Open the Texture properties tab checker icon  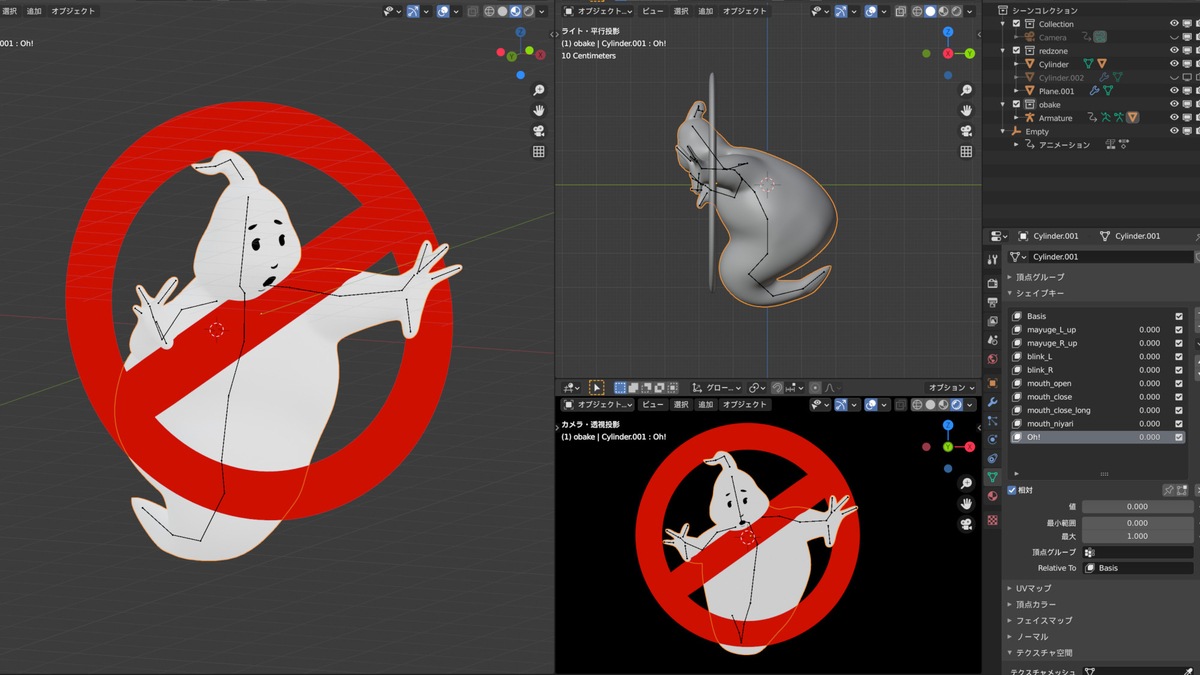(x=992, y=521)
